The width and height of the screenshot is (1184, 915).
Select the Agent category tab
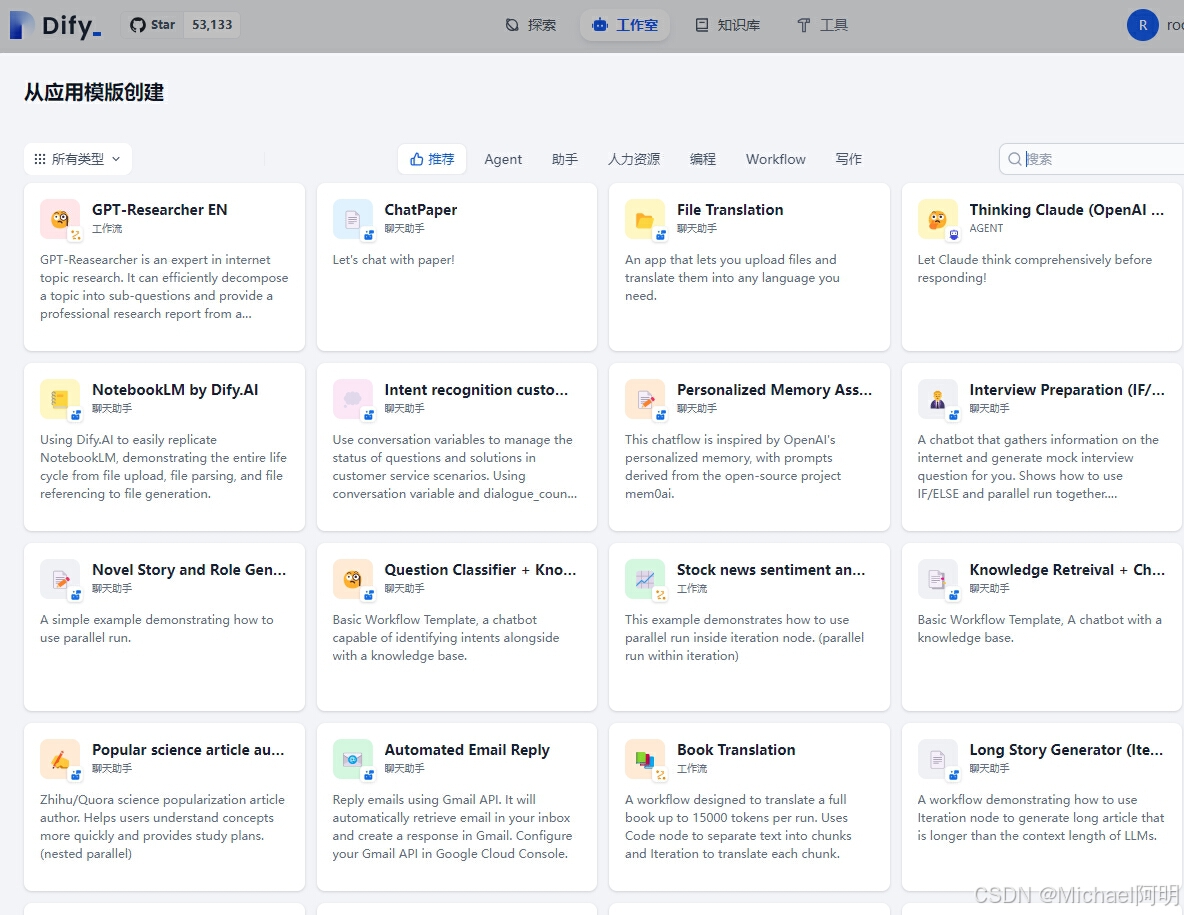click(503, 159)
